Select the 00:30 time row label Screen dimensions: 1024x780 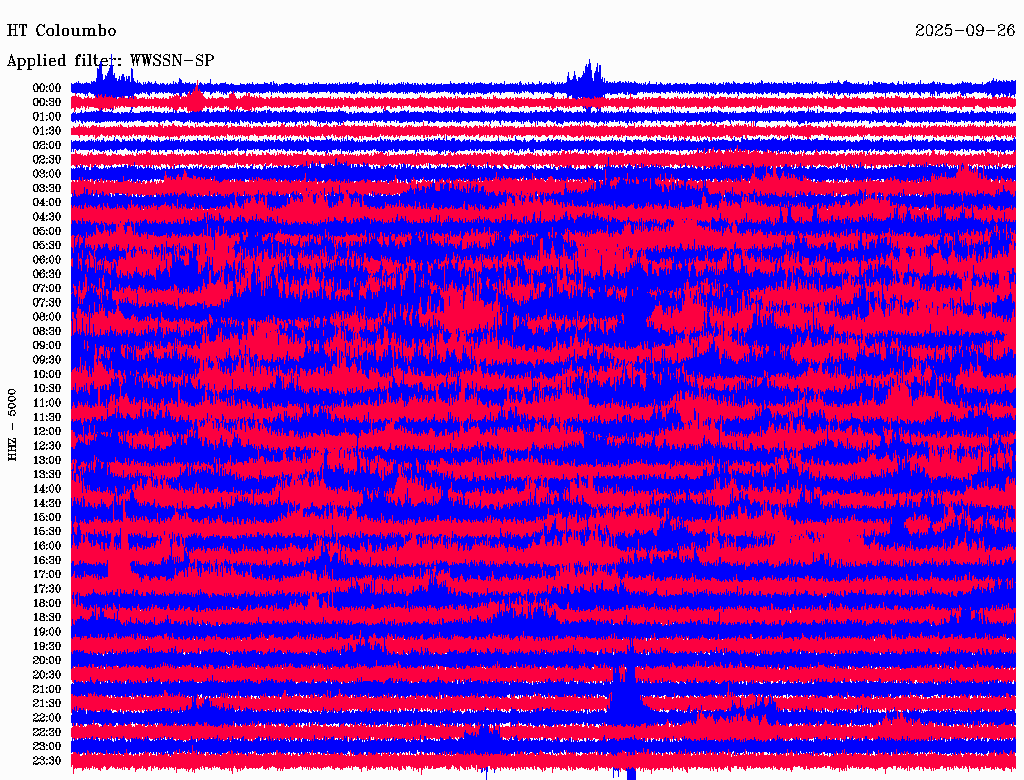(x=47, y=102)
